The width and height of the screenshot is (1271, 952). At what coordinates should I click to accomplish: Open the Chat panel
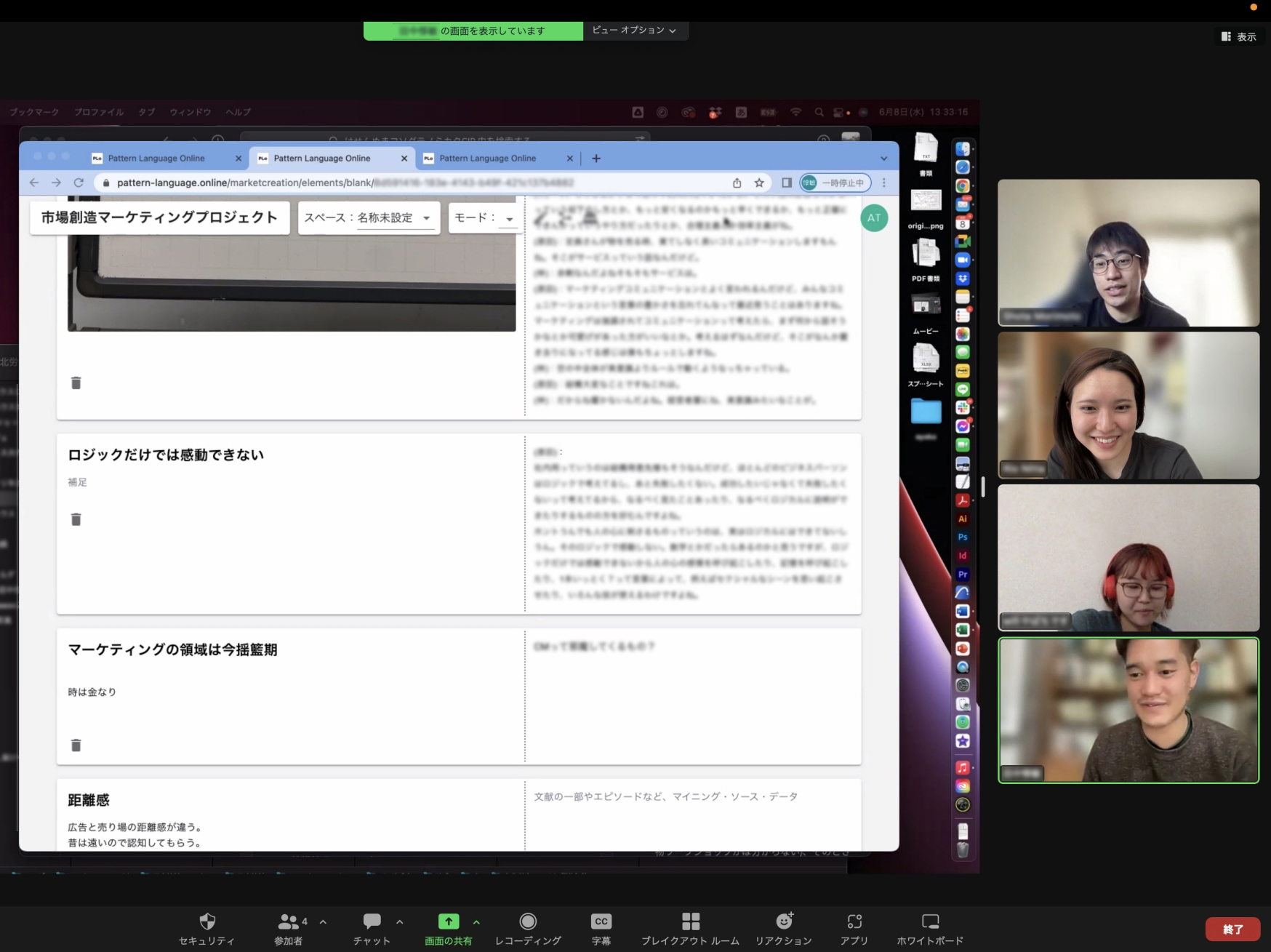[372, 922]
